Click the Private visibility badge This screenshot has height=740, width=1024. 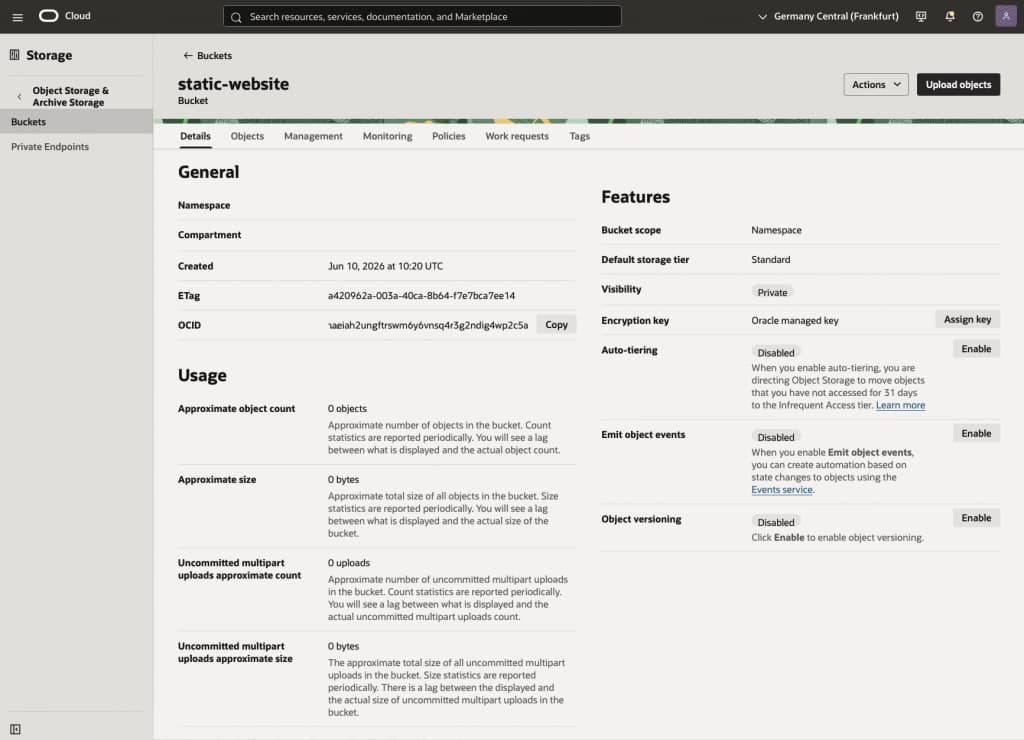772,292
